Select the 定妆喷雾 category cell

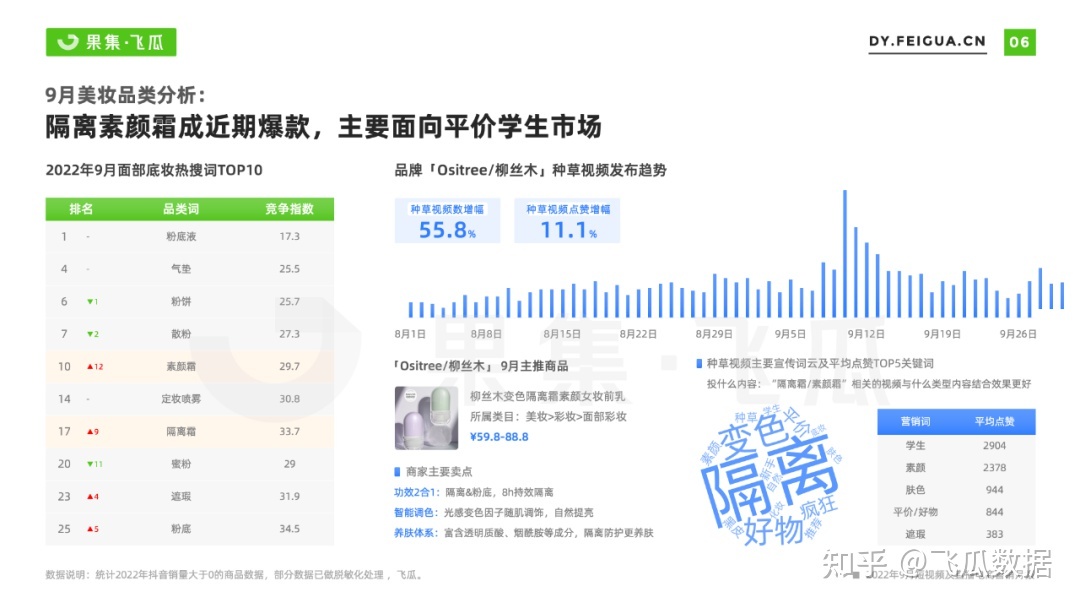point(181,399)
